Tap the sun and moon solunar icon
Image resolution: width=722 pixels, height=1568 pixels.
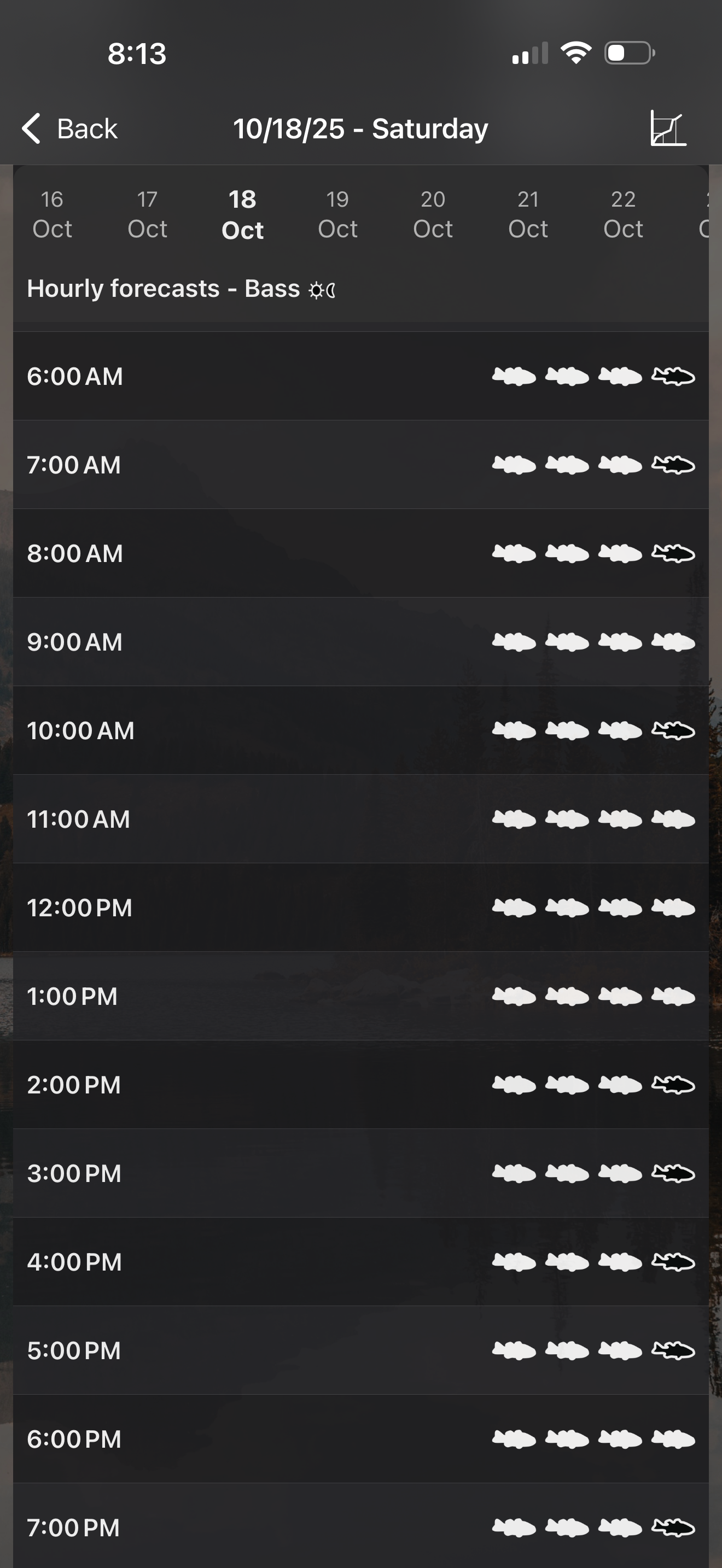[322, 290]
